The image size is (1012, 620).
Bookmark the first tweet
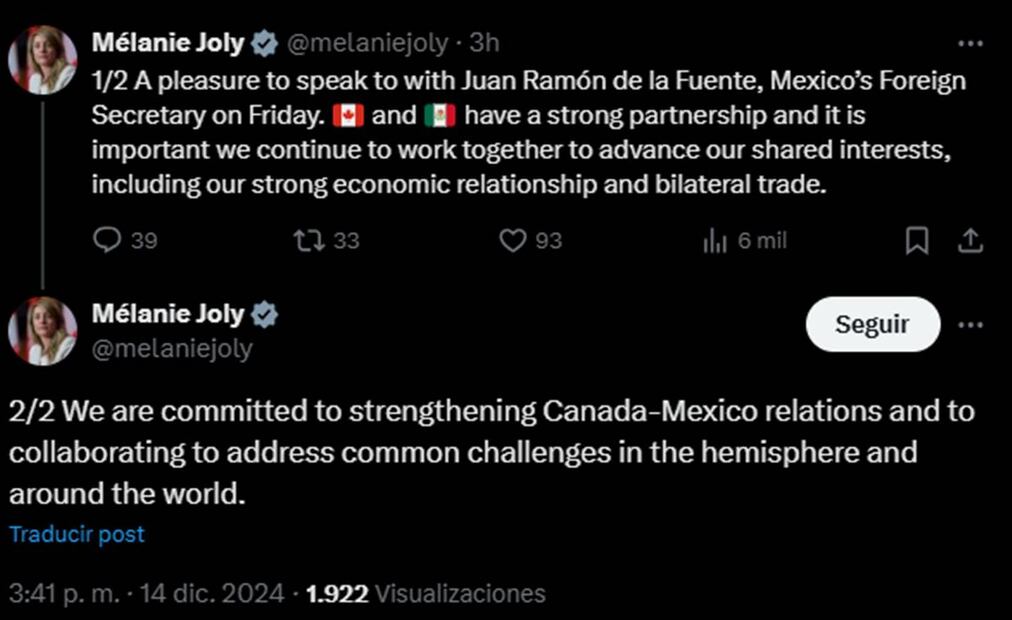917,240
